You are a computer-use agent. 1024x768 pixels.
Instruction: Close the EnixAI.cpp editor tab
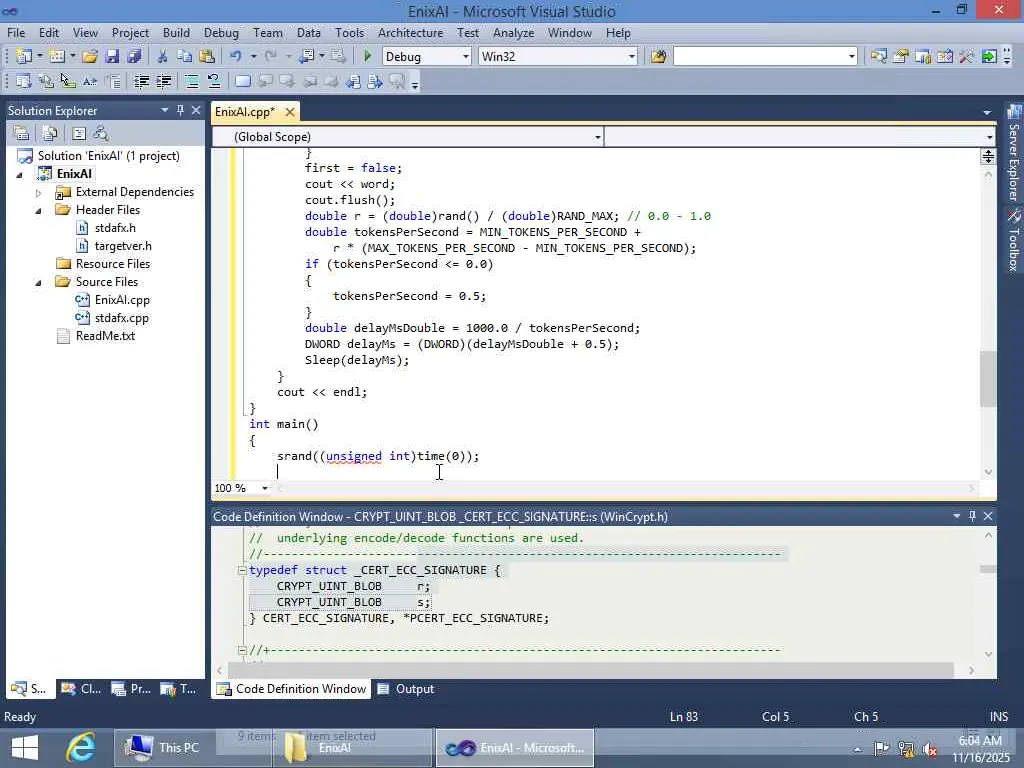pos(290,112)
